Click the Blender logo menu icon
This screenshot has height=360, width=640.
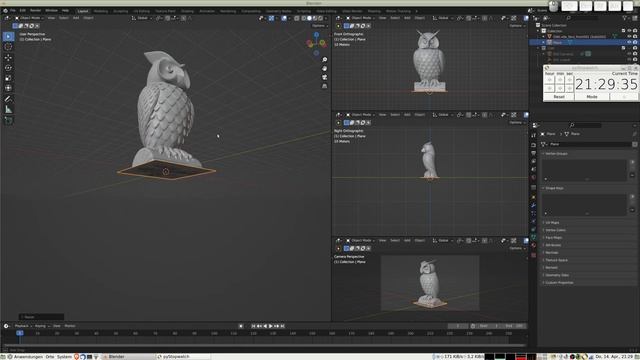coord(5,11)
